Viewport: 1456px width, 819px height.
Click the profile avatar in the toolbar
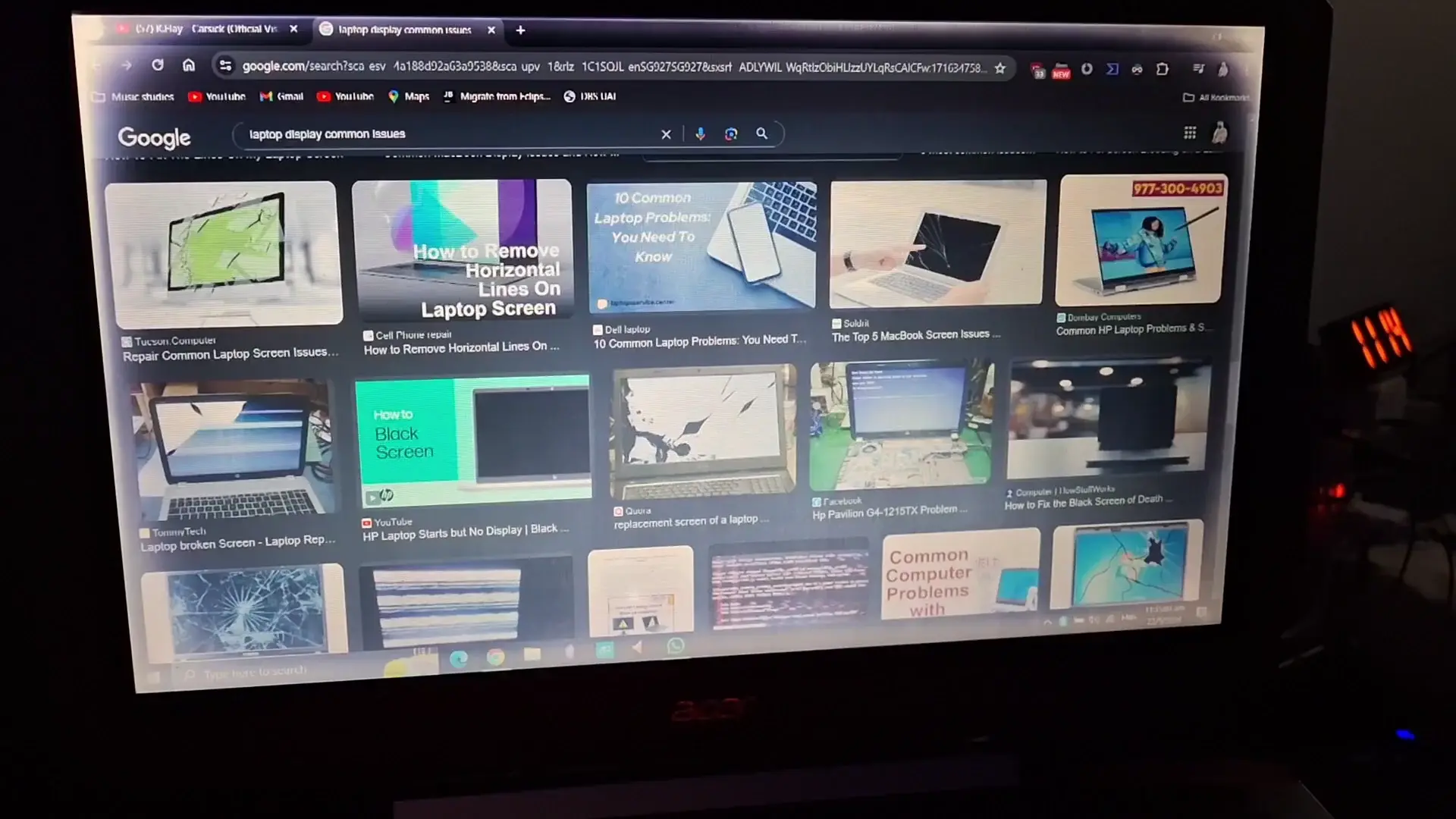pos(1221,132)
